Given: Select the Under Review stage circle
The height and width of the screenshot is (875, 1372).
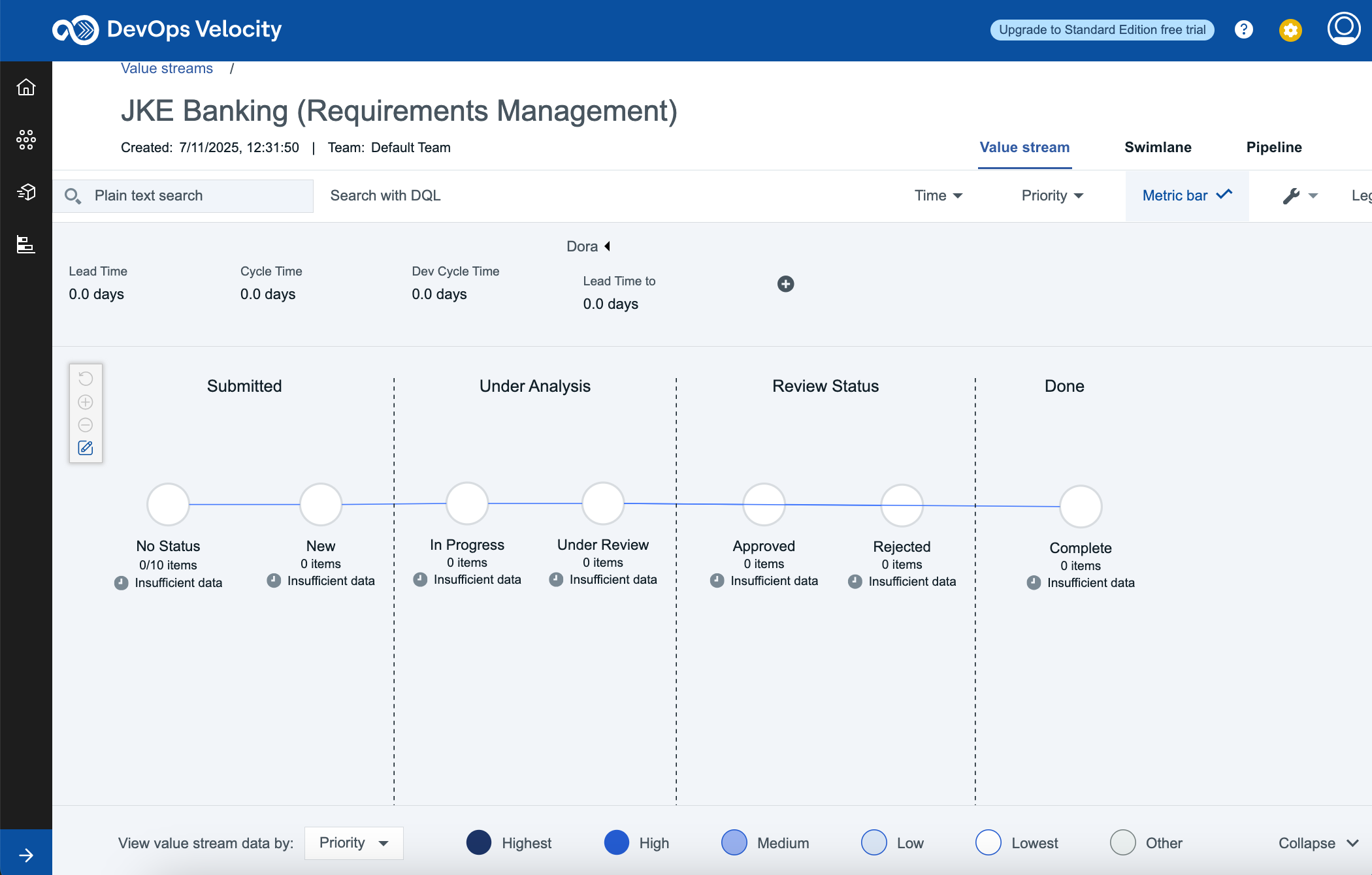Looking at the screenshot, I should click(x=603, y=503).
